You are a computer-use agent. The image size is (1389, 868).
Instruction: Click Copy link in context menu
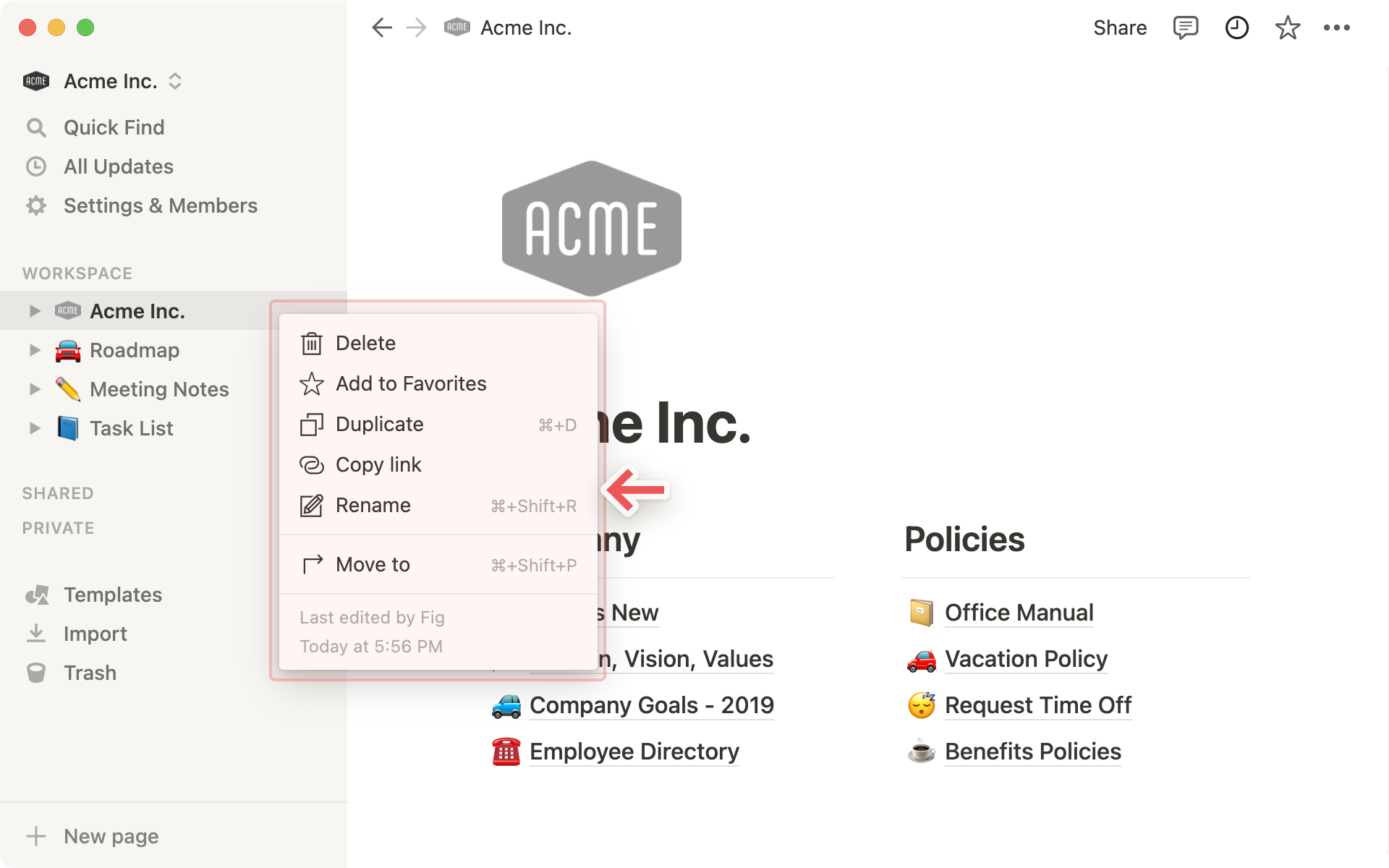click(378, 464)
